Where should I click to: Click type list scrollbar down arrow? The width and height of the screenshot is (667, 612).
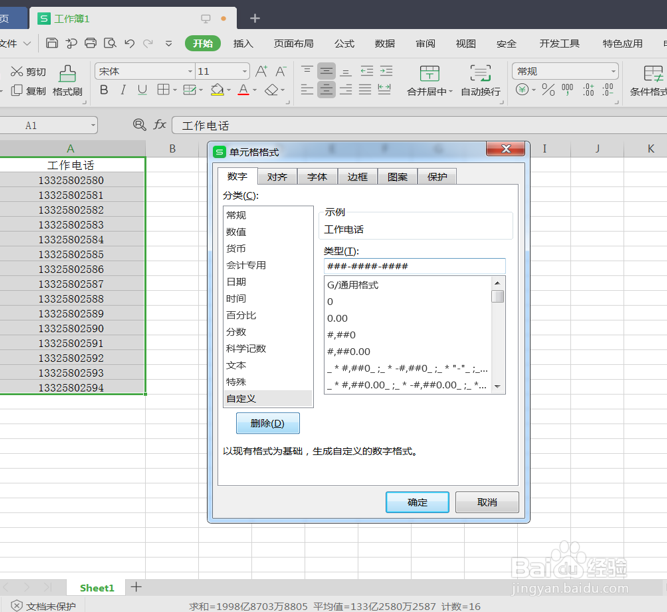pyautogui.click(x=497, y=386)
